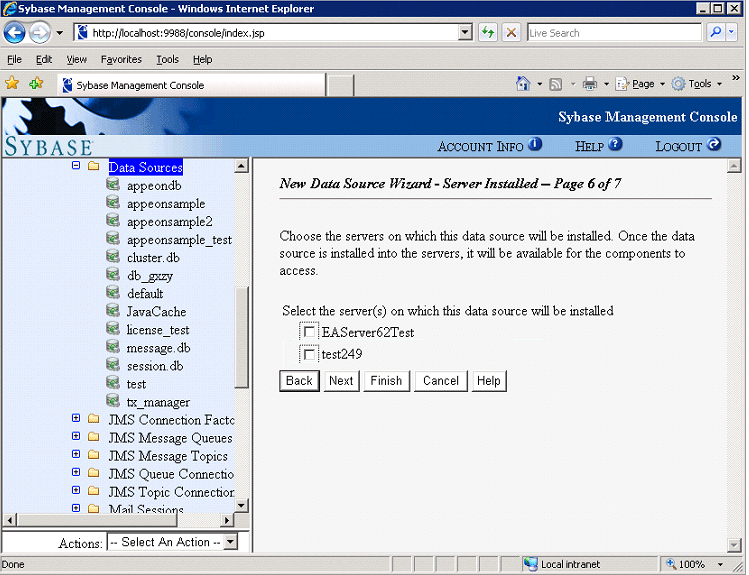Click the Tools gear icon

tap(678, 84)
